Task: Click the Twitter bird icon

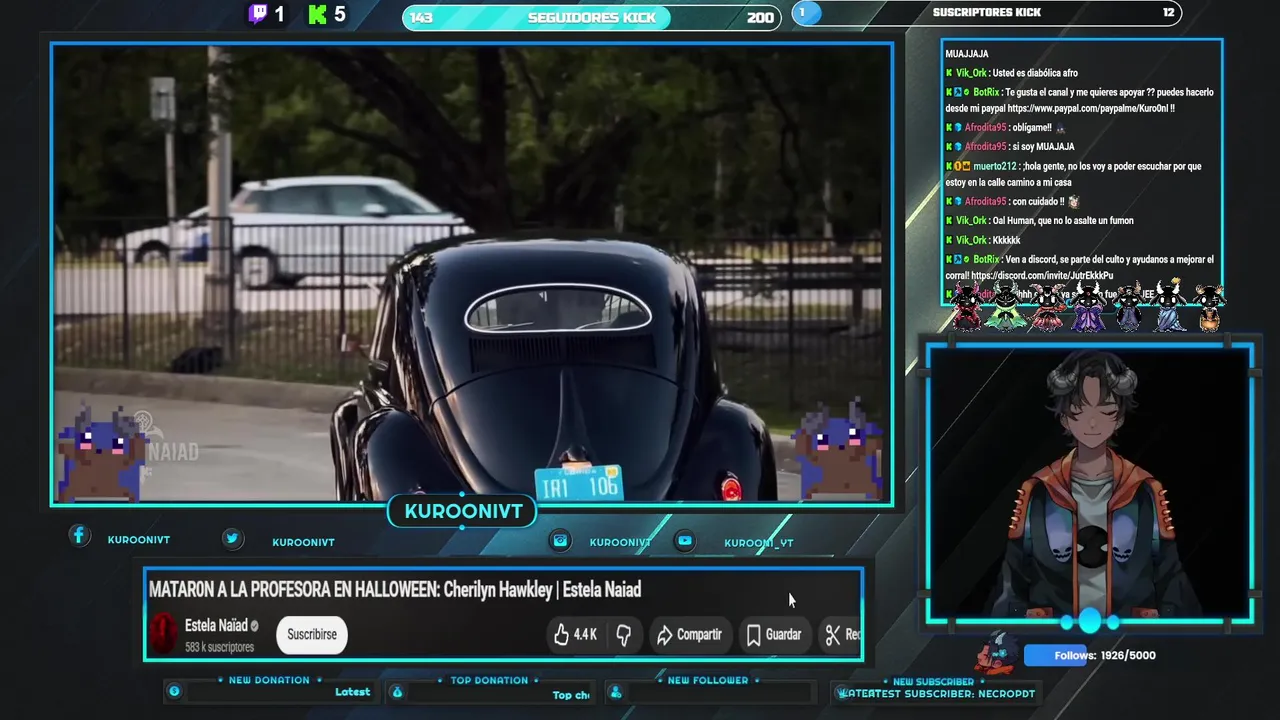Action: click(x=232, y=538)
